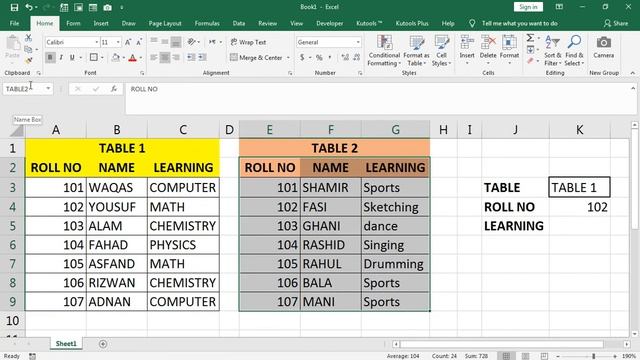Toggle Middle Align vertical alignment
The image size is (640, 360).
point(165,42)
